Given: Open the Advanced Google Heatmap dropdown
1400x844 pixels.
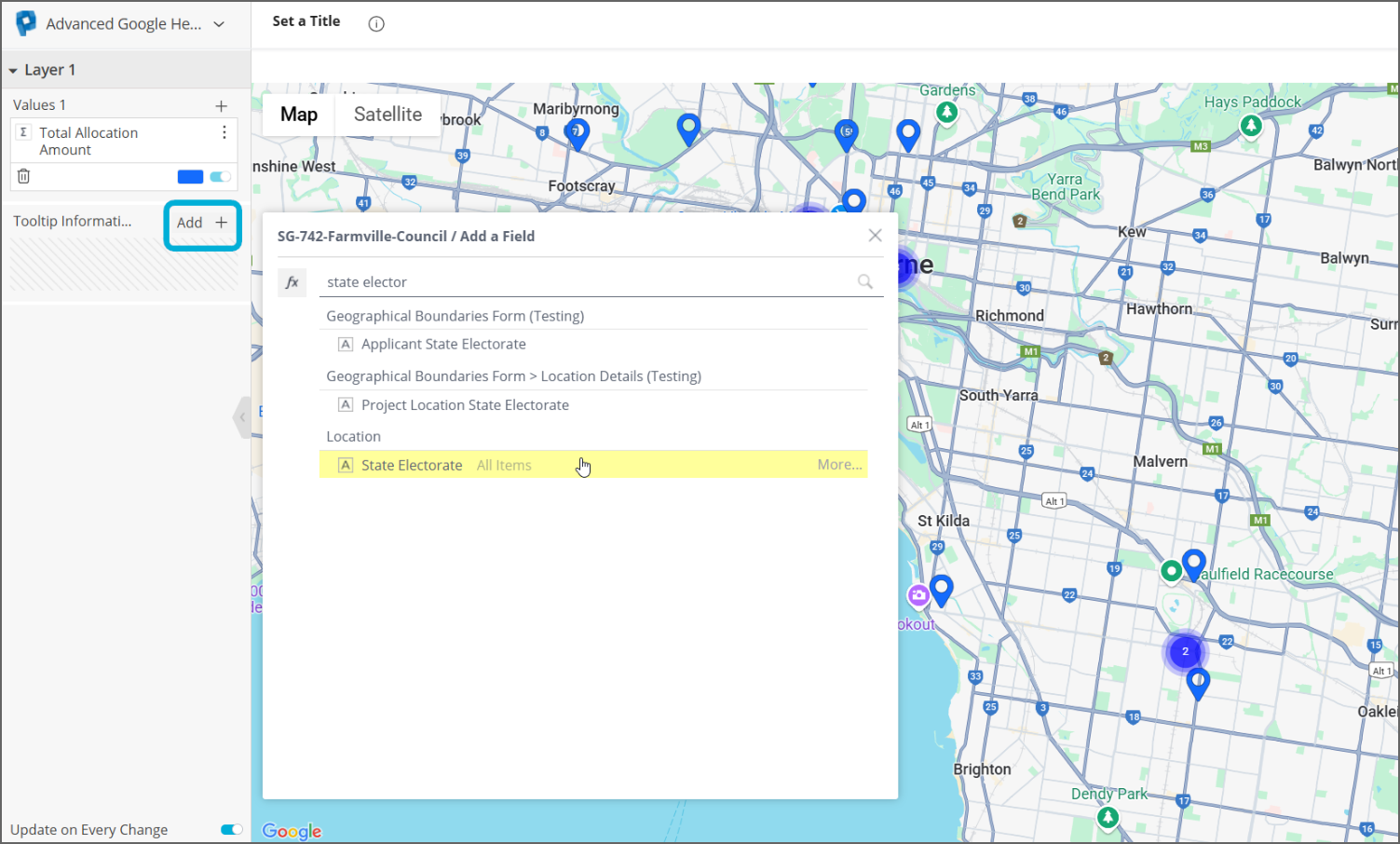Looking at the screenshot, I should [x=219, y=24].
